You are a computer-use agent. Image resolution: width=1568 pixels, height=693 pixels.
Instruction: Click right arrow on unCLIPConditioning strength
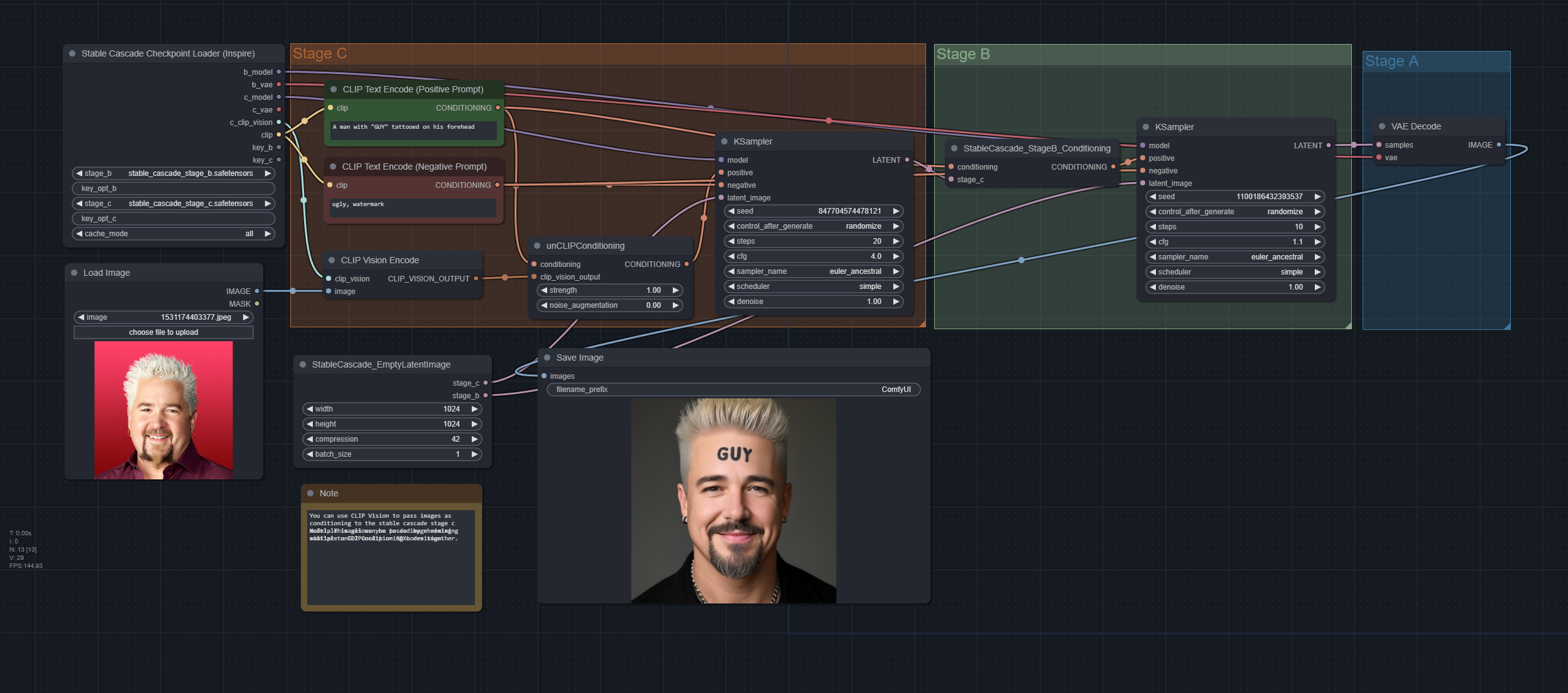point(675,290)
